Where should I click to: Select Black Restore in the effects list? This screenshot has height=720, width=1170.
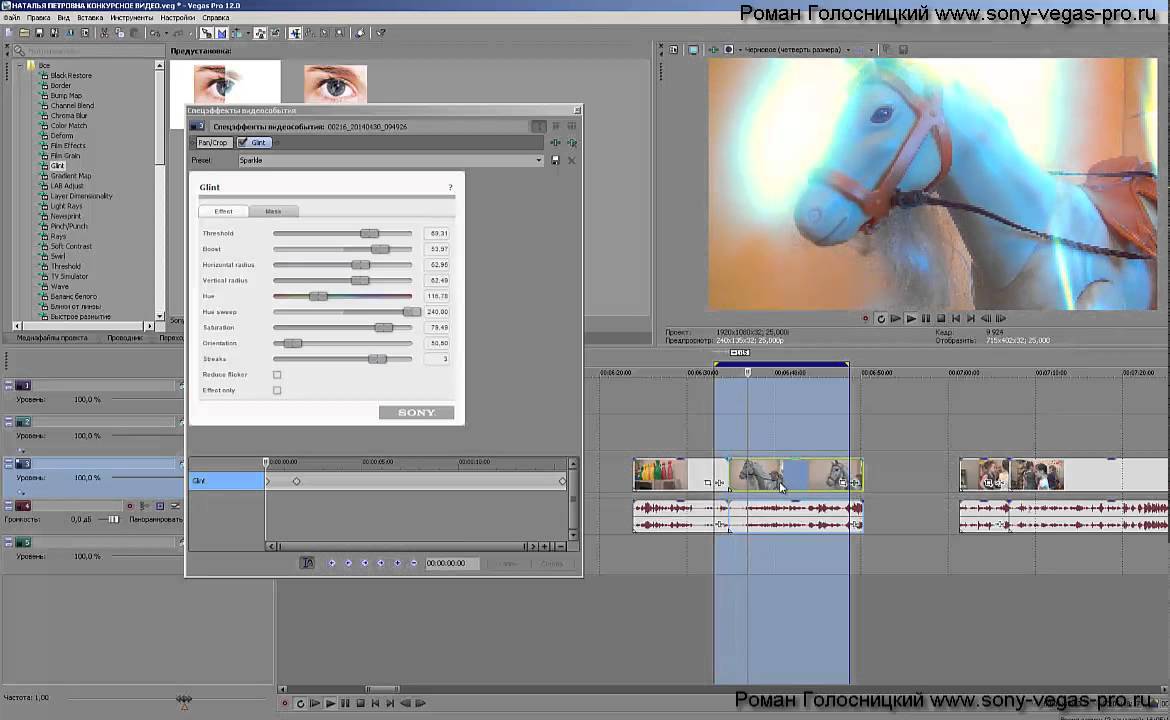[x=71, y=75]
